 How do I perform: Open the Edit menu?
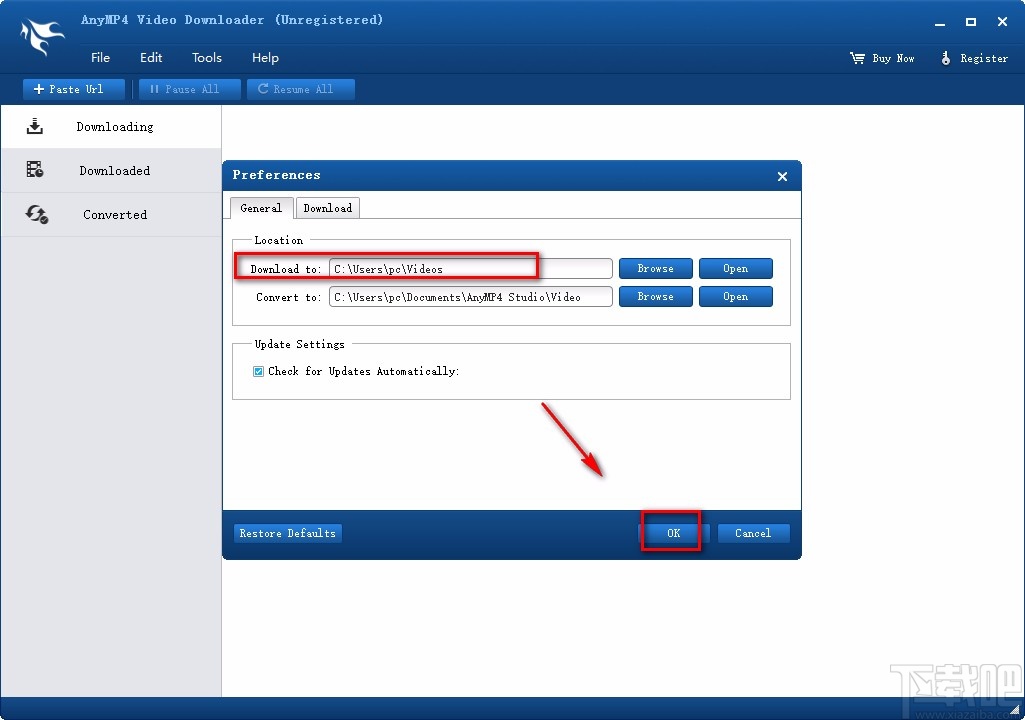pyautogui.click(x=151, y=58)
